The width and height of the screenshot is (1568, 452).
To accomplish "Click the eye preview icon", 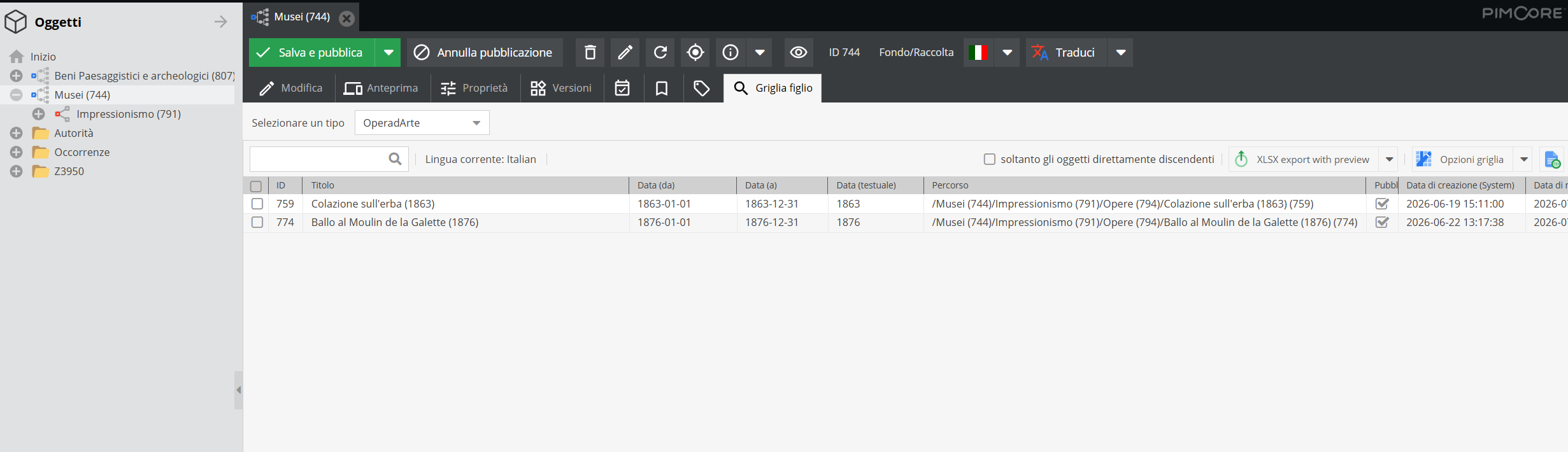I will click(x=799, y=52).
